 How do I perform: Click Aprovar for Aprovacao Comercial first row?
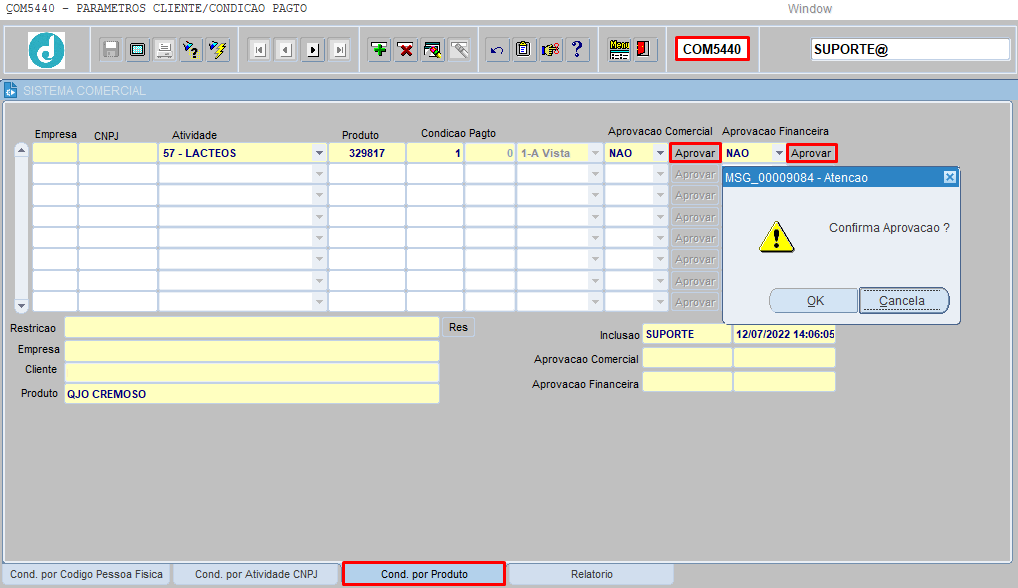(x=695, y=153)
